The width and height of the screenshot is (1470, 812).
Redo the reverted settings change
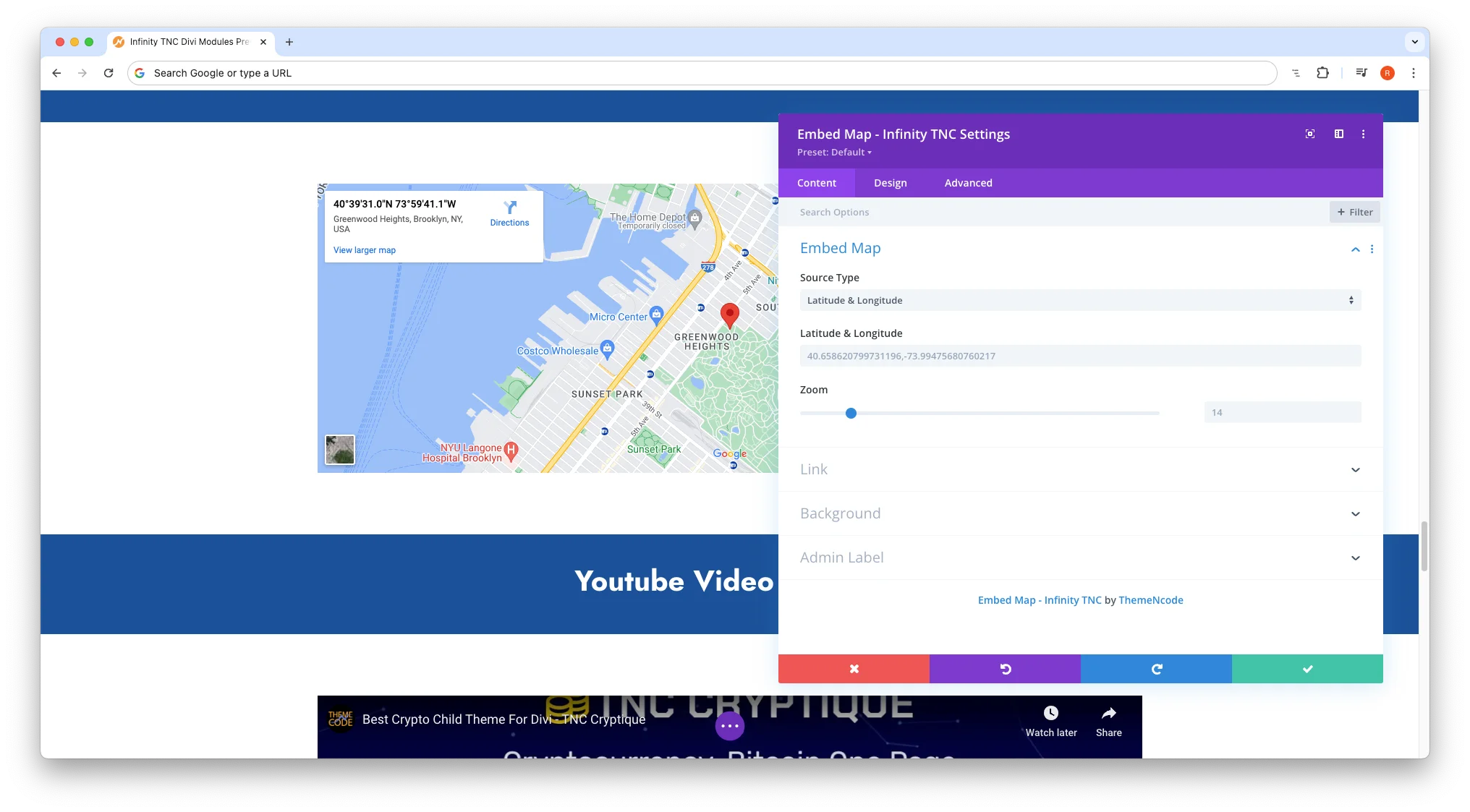(x=1155, y=669)
